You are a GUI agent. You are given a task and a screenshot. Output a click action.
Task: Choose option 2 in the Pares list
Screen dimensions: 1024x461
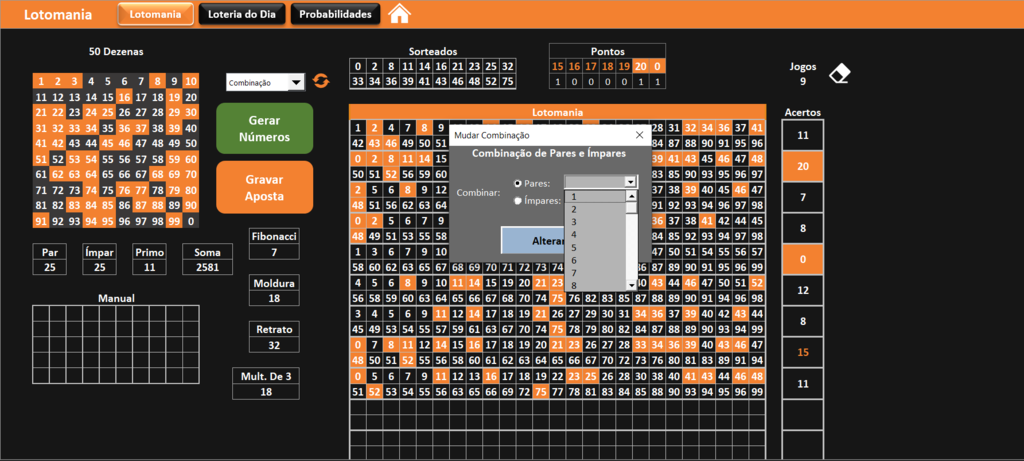pos(595,209)
